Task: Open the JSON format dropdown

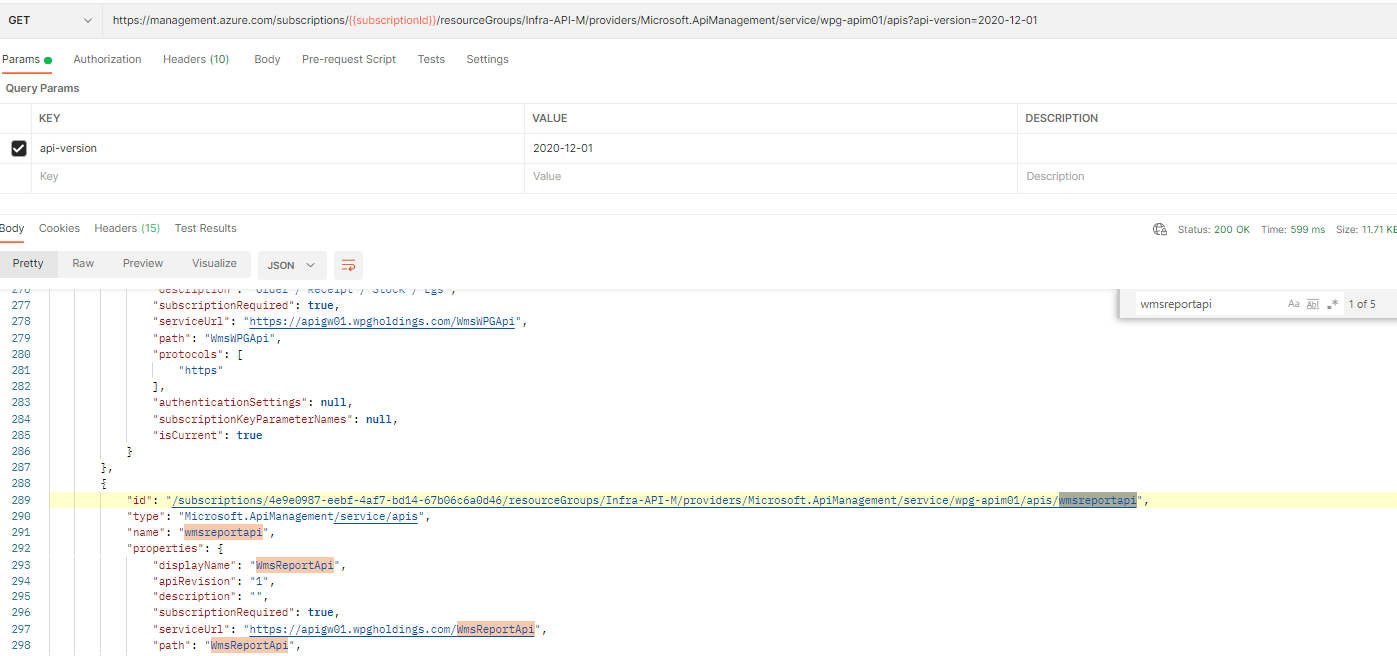Action: 291,265
